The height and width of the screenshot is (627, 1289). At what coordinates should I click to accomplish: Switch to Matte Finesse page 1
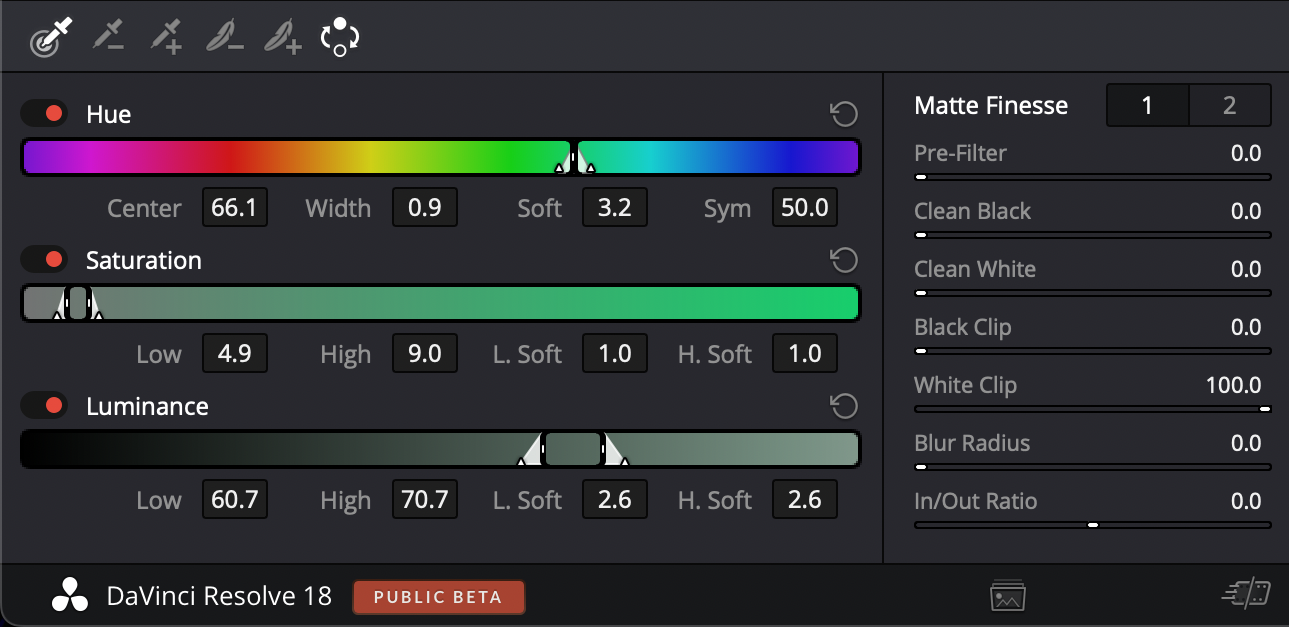pyautogui.click(x=1147, y=105)
